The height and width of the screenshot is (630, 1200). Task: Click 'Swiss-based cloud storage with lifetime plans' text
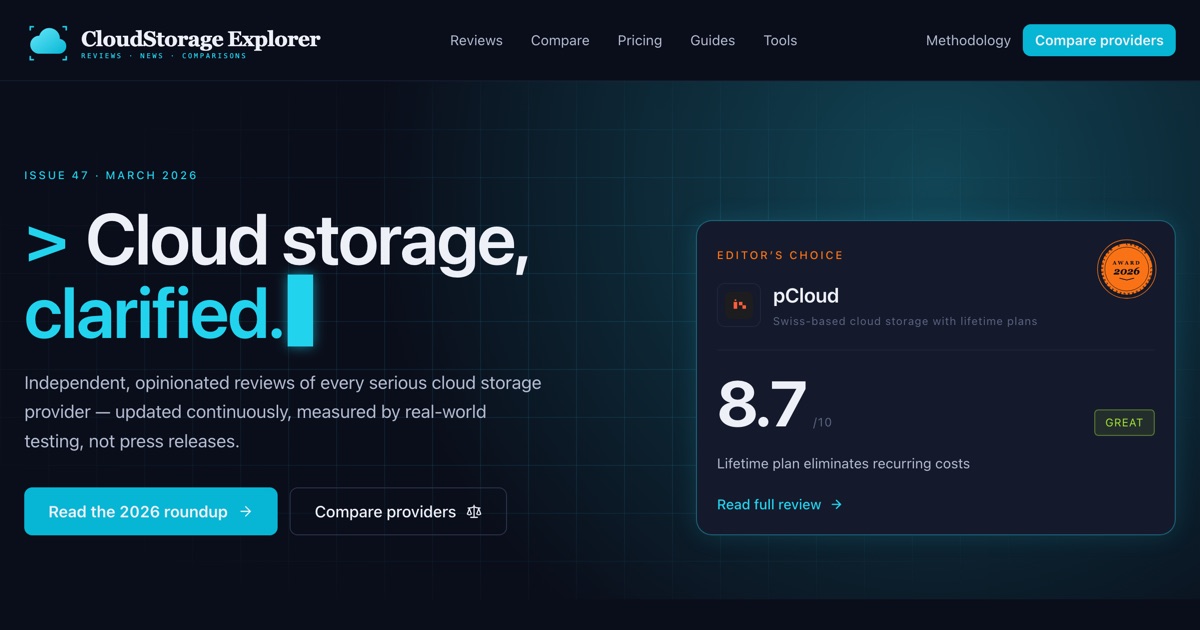point(905,321)
